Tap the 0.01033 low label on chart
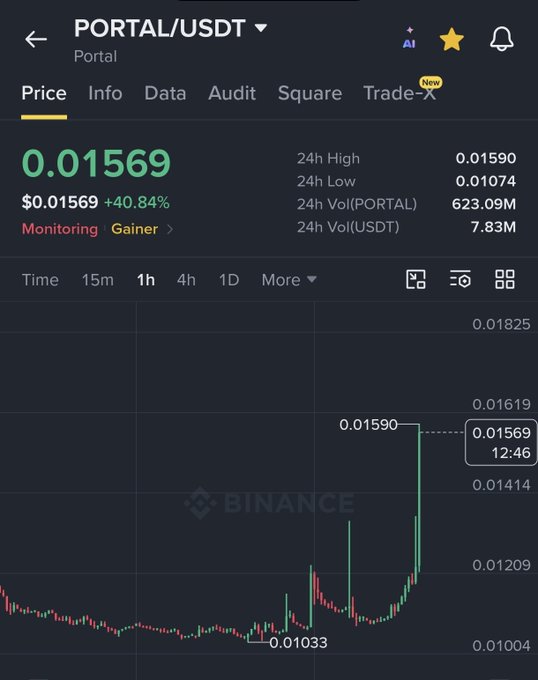538x680 pixels. (298, 642)
